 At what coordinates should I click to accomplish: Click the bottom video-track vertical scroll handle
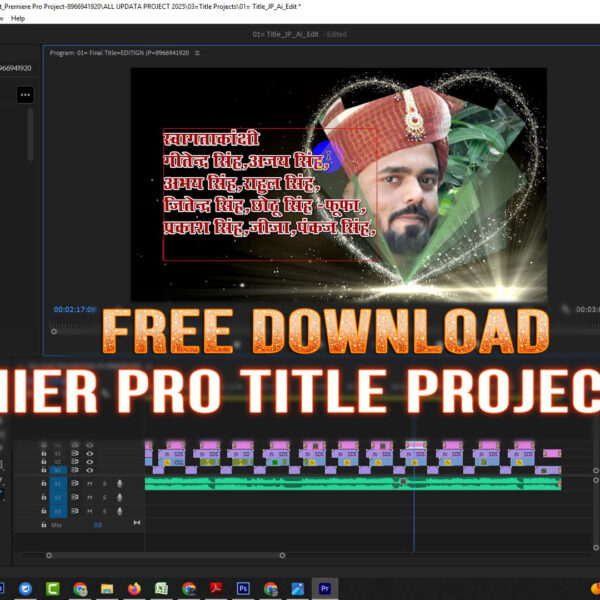coord(595,471)
